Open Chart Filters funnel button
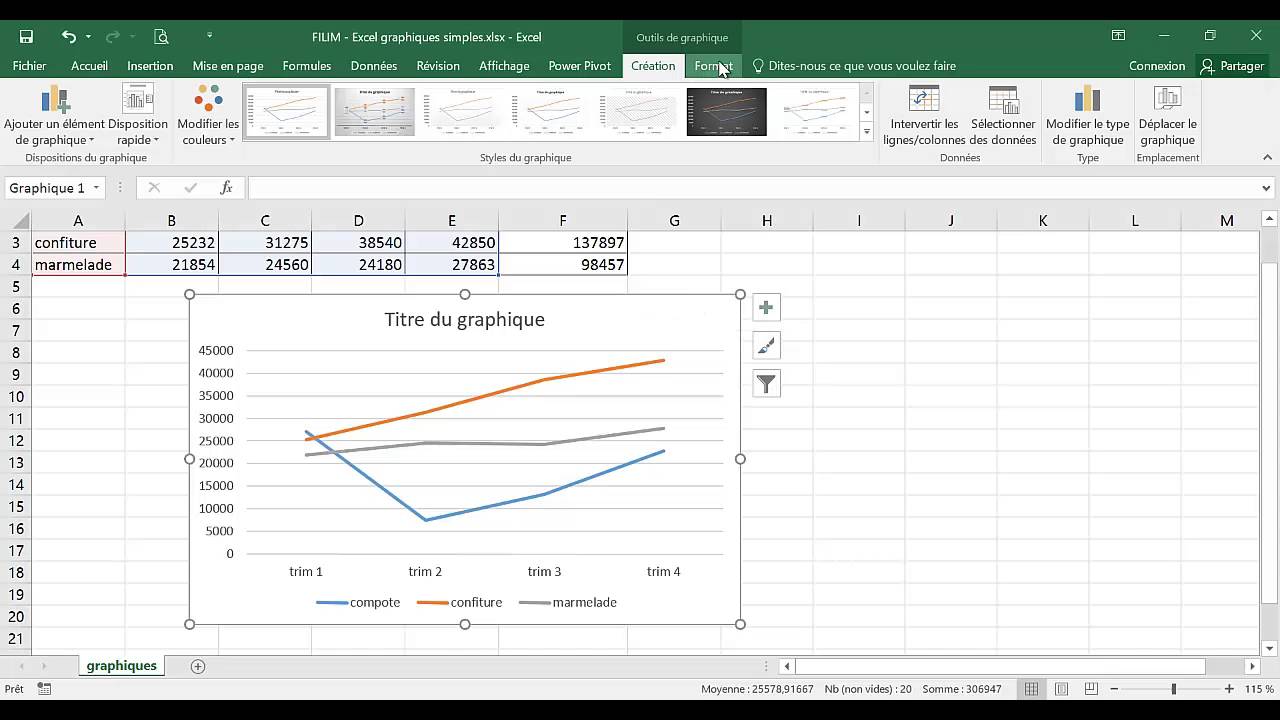This screenshot has width=1280, height=720. click(766, 384)
